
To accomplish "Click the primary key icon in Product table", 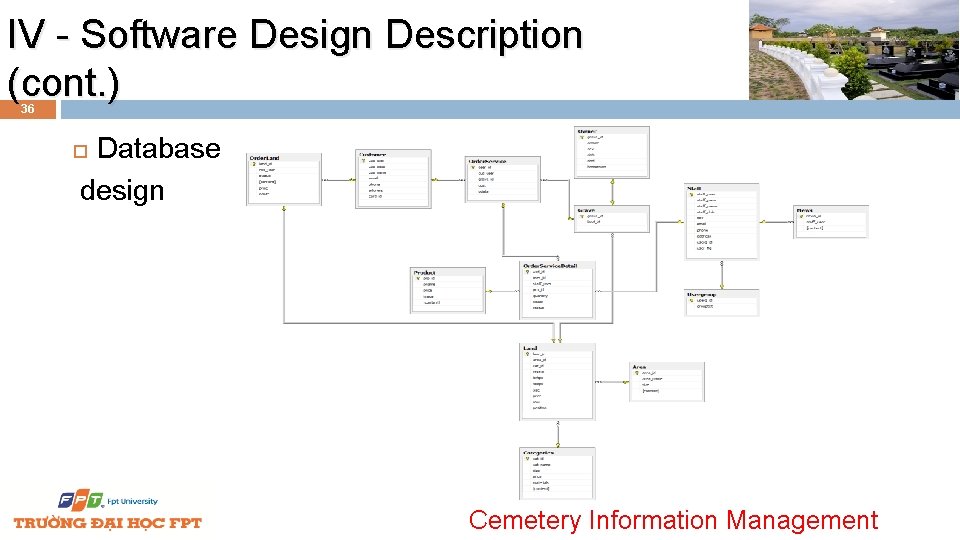I will tap(419, 279).
